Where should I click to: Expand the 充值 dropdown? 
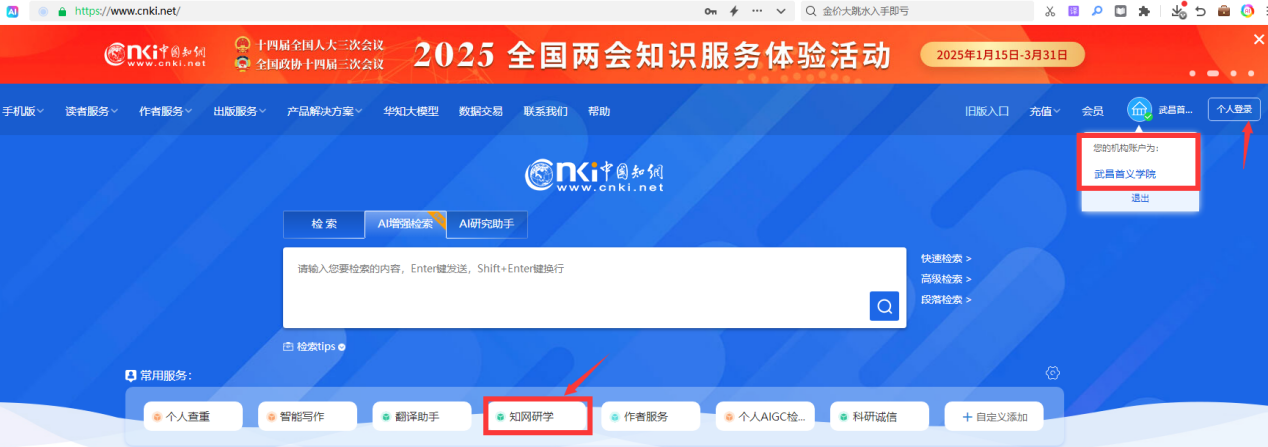click(x=1045, y=111)
